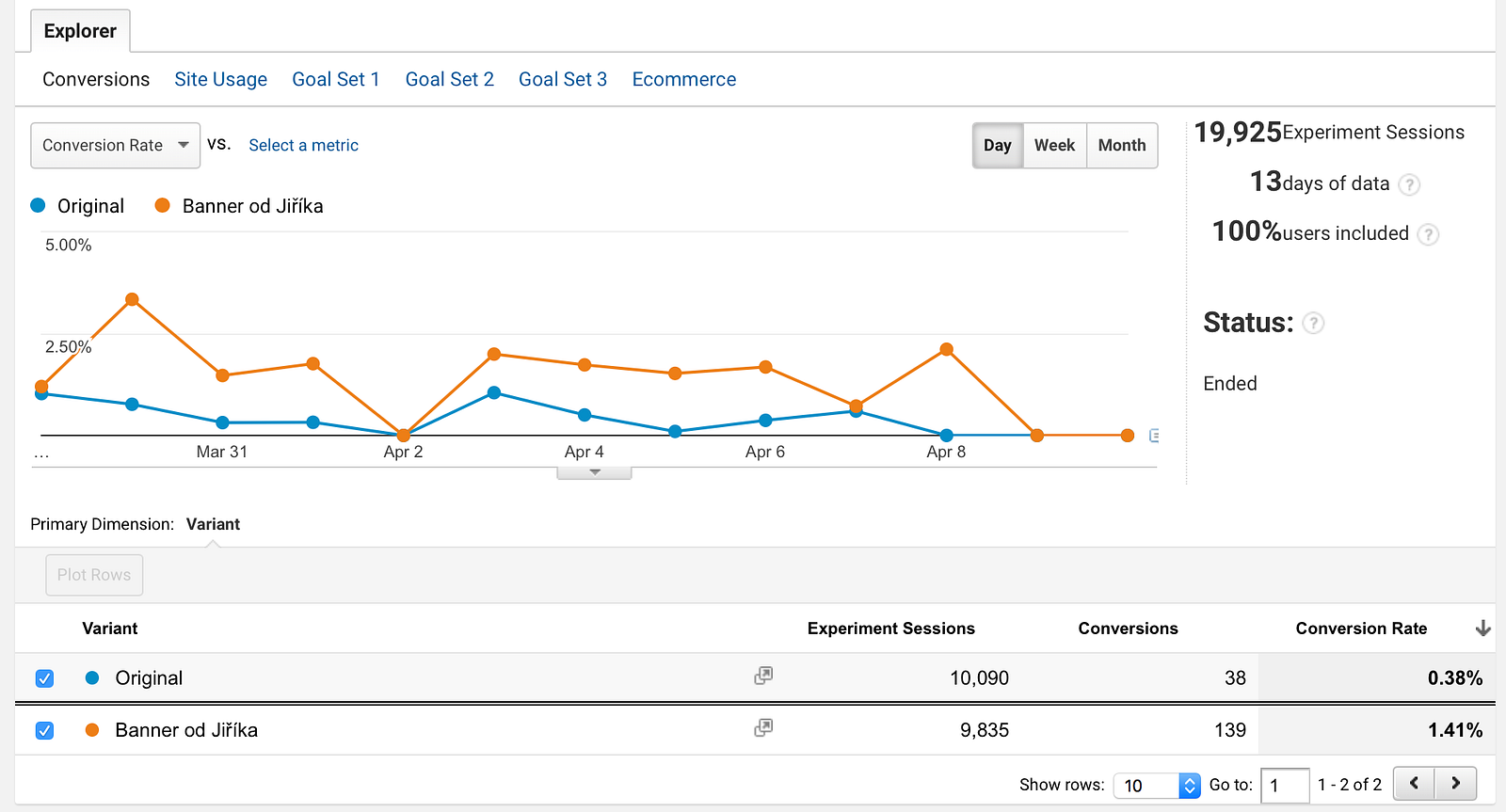Uncheck the Original variant checkbox
Image resolution: width=1506 pixels, height=812 pixels.
point(44,678)
